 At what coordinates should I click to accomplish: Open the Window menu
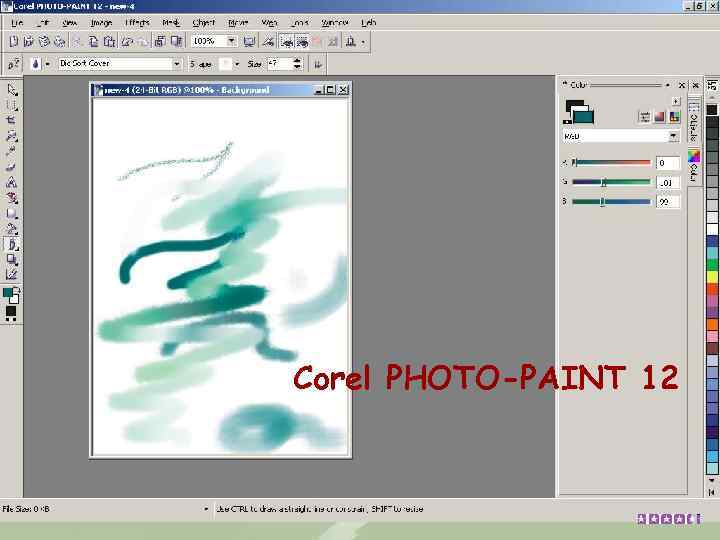pyautogui.click(x=335, y=22)
